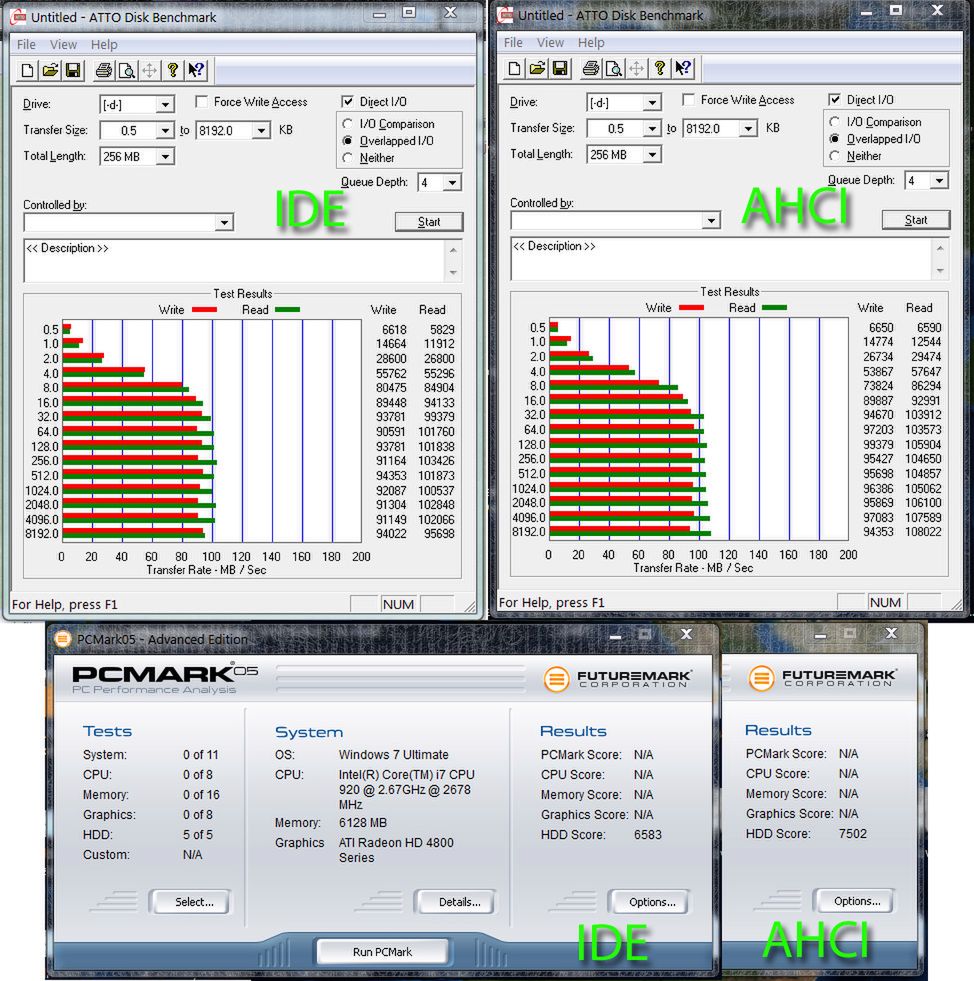Viewport: 974px width, 981px height.
Task: Click Open folder icon in IDE ATTO toolbar
Action: pos(51,70)
